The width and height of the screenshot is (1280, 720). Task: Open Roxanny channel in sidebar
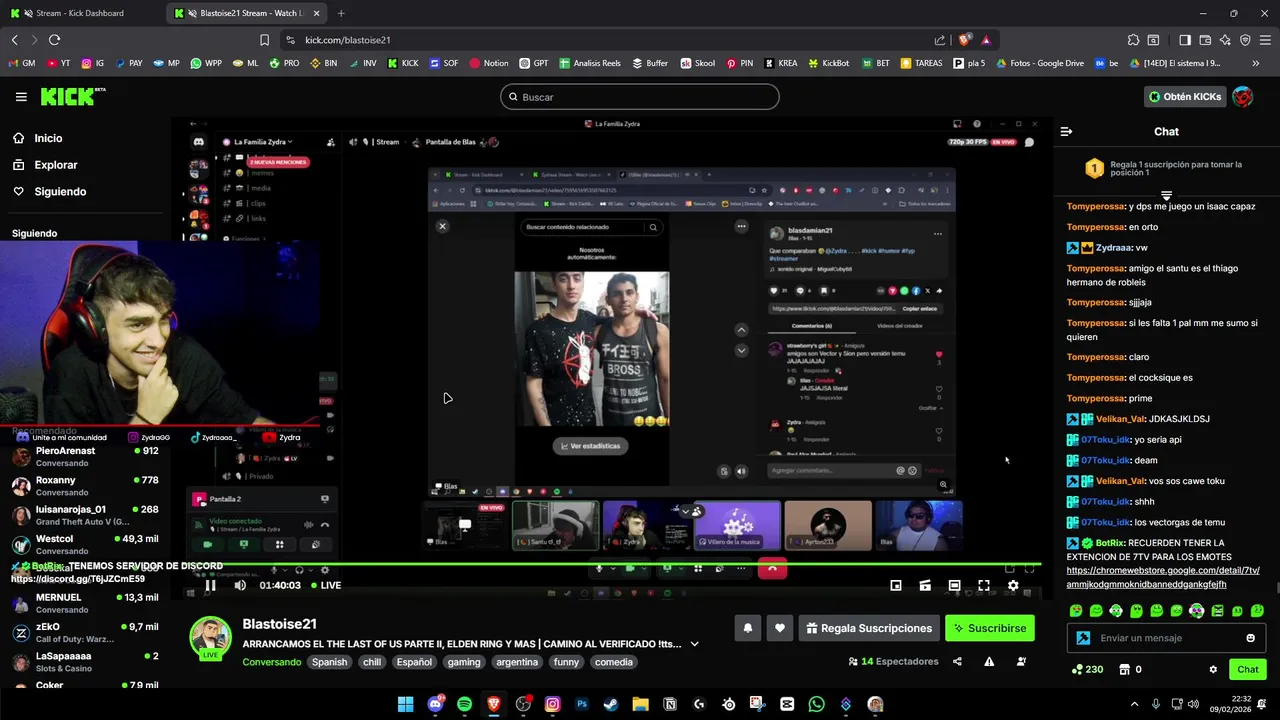pyautogui.click(x=85, y=486)
